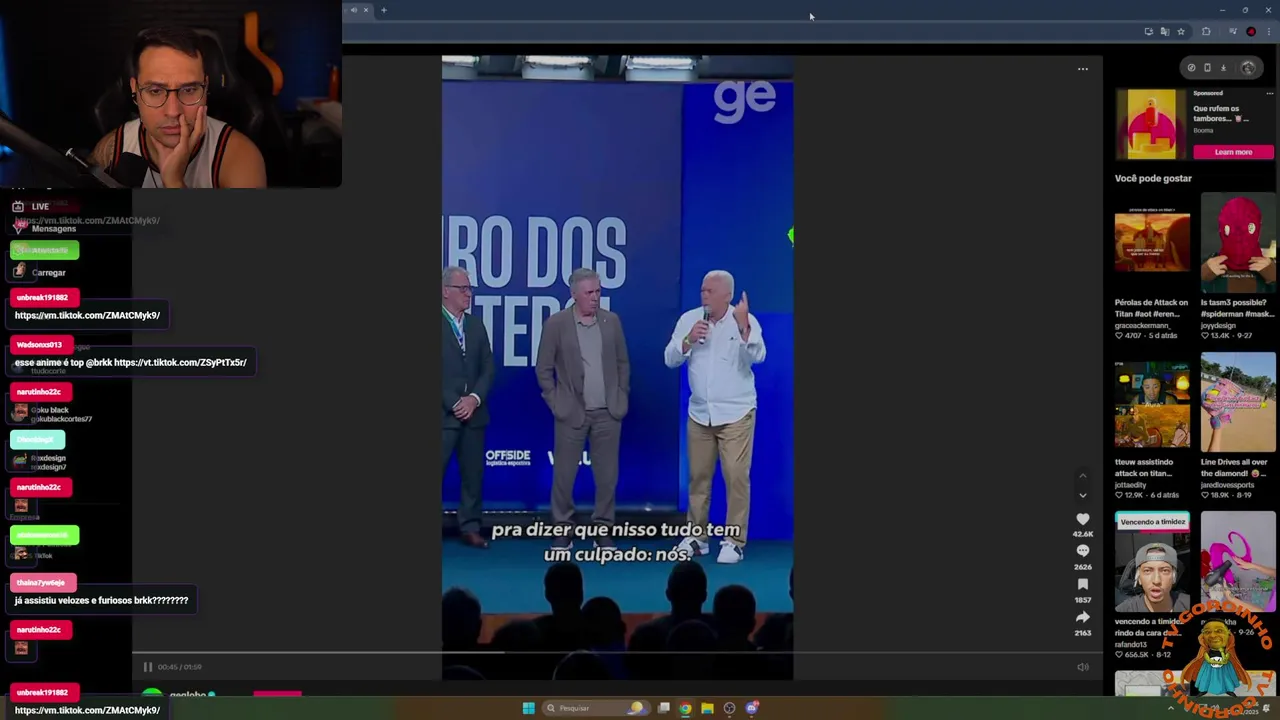Mute the video with speaker icon
1280x720 pixels.
click(1083, 667)
